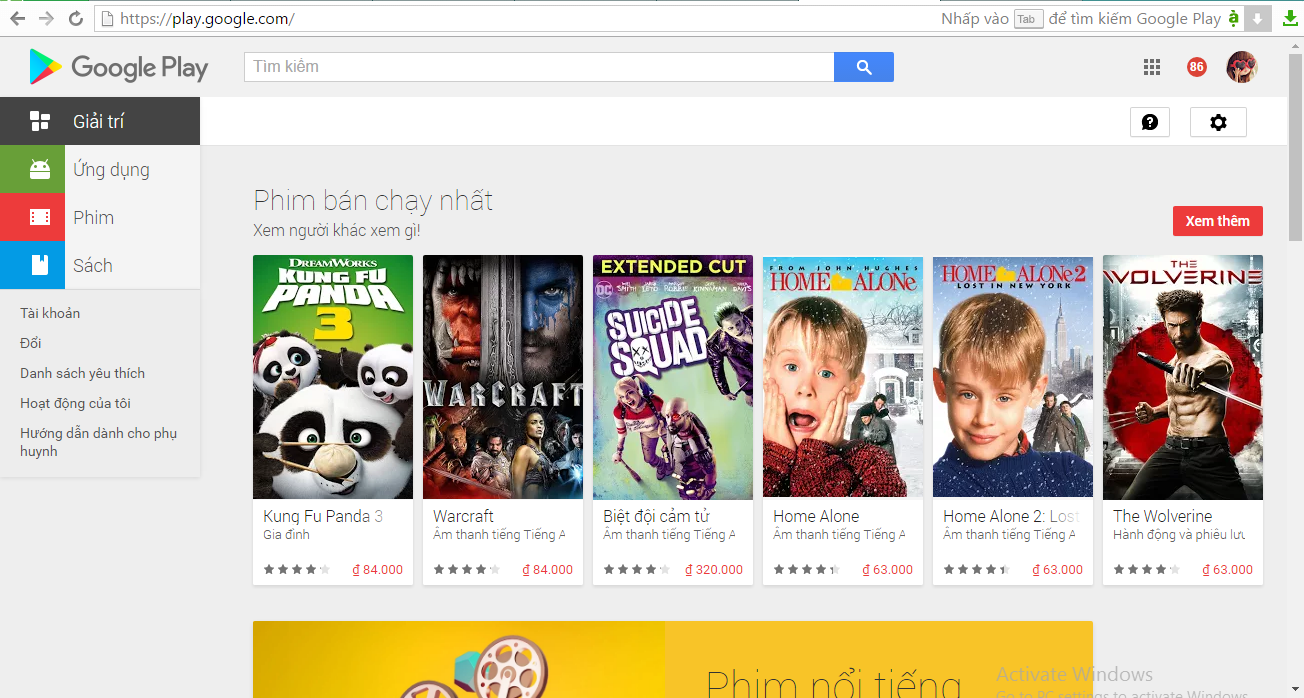Click the ₫84.000 price under Kung Fu Panda 3
The height and width of the screenshot is (698, 1304).
pyautogui.click(x=378, y=569)
